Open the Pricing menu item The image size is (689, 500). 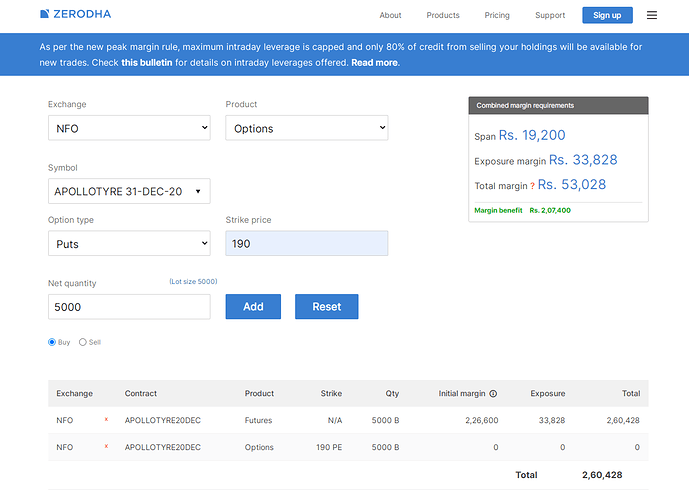coord(497,15)
